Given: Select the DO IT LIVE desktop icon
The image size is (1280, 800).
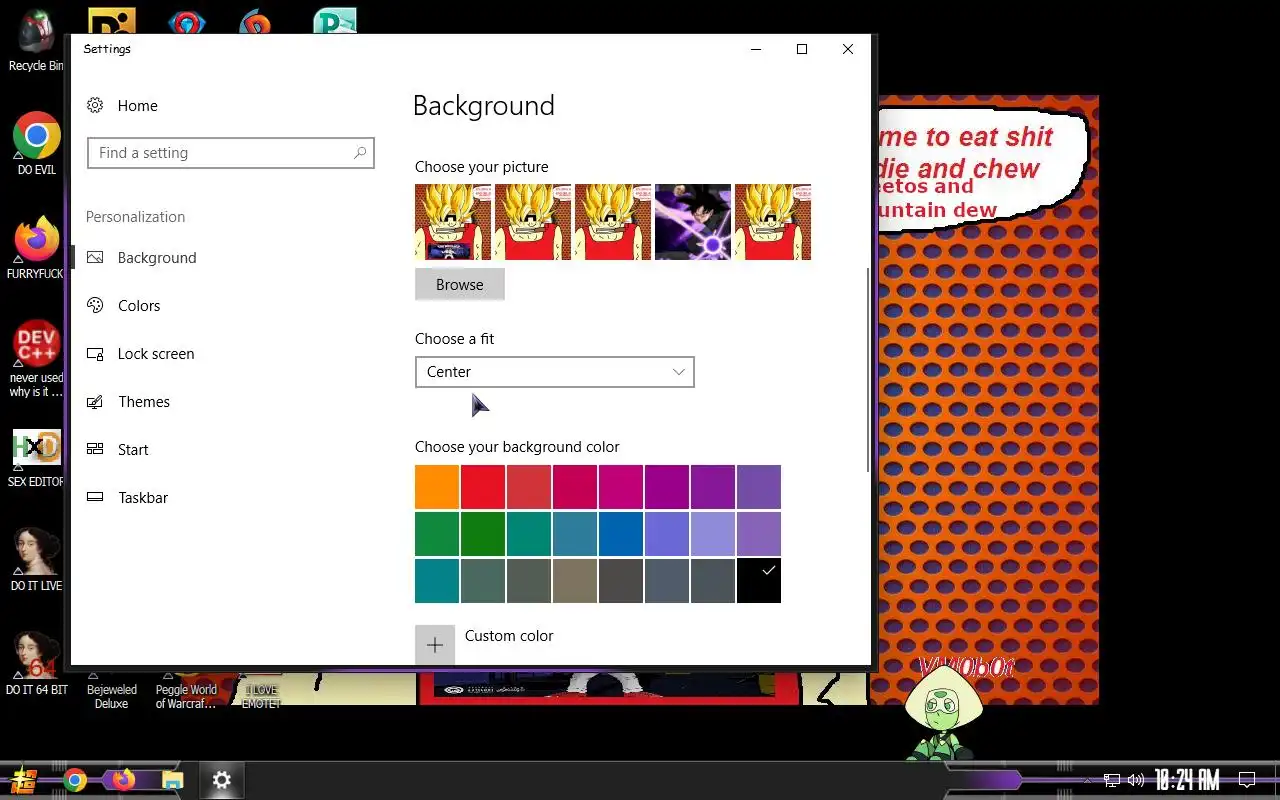Looking at the screenshot, I should (36, 559).
